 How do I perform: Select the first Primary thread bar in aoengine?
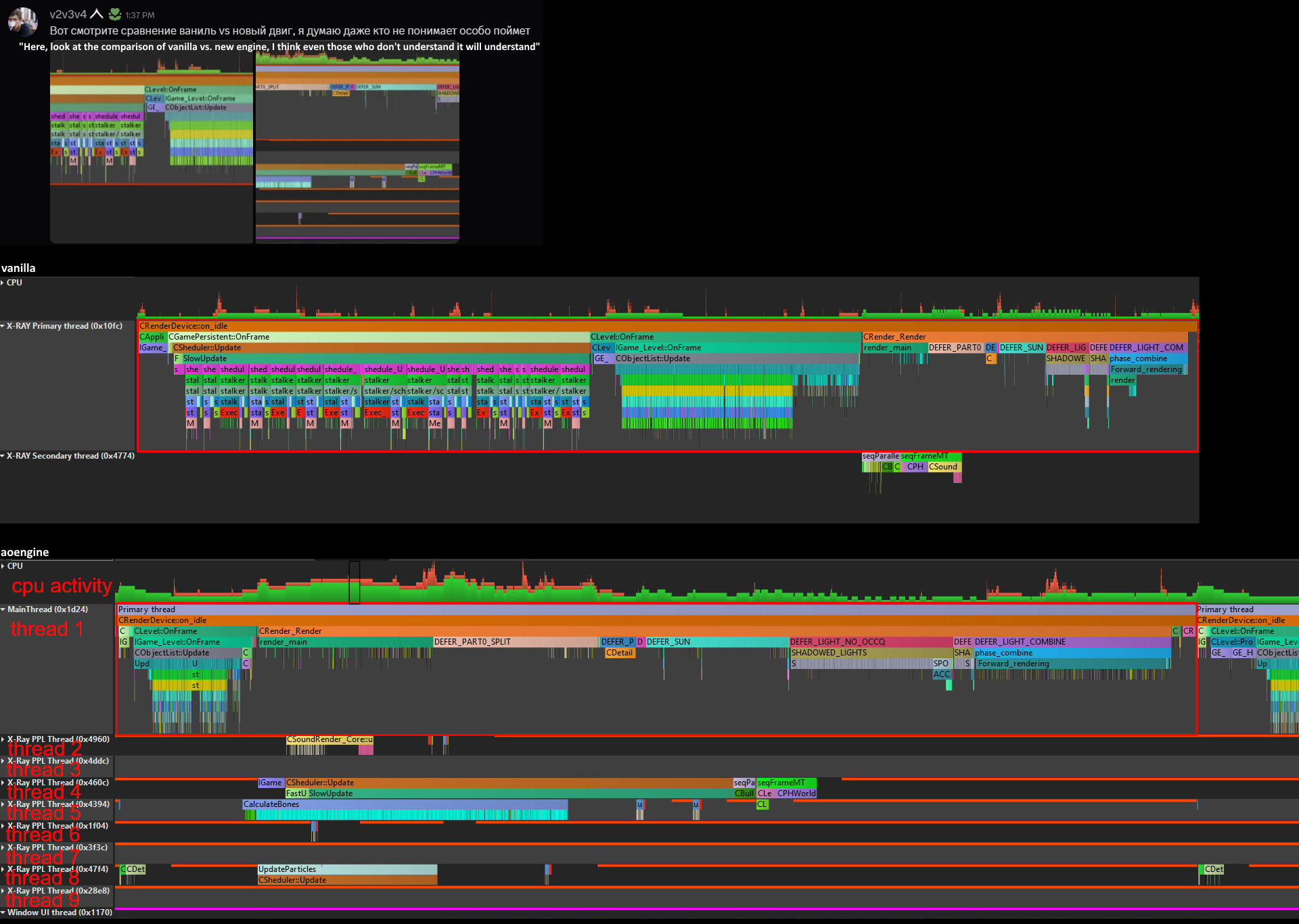pyautogui.click(x=656, y=609)
